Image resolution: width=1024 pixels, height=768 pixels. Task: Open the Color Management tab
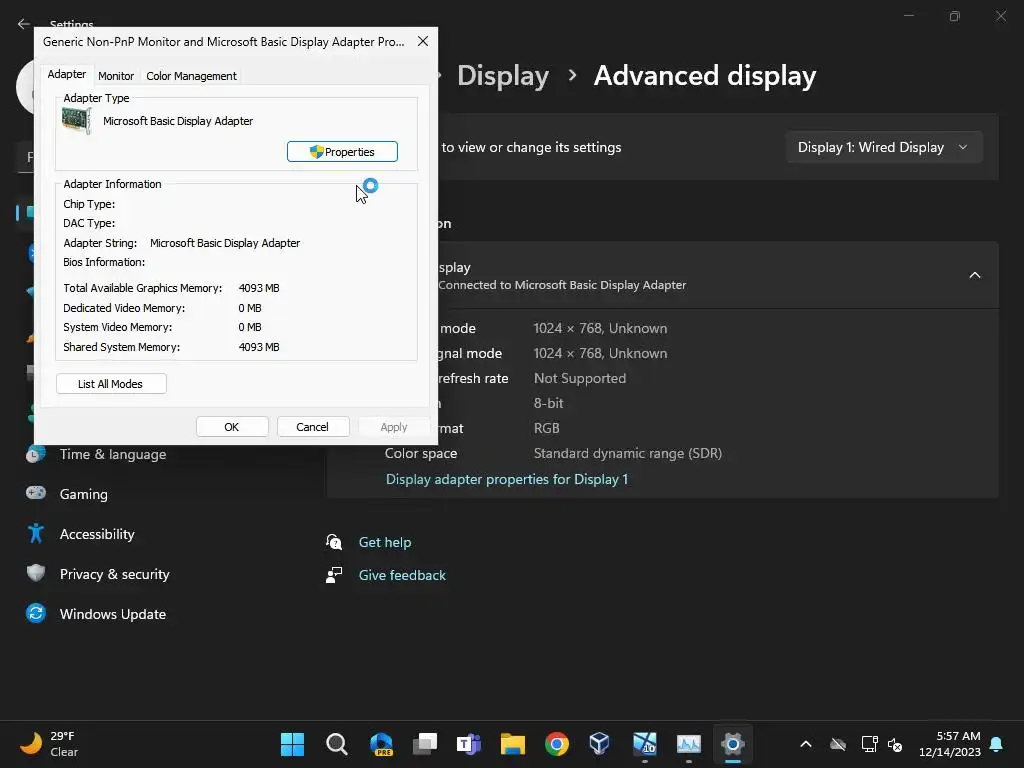pyautogui.click(x=191, y=76)
